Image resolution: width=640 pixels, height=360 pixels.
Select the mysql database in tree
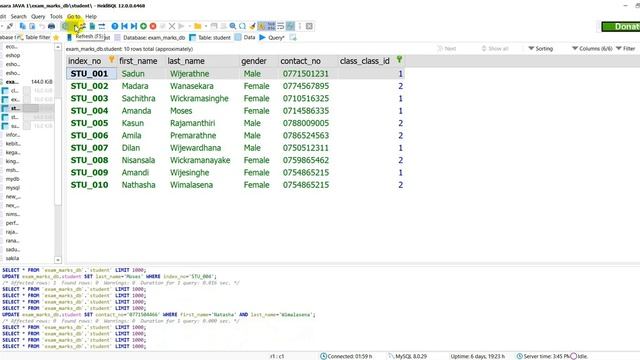pos(13,188)
